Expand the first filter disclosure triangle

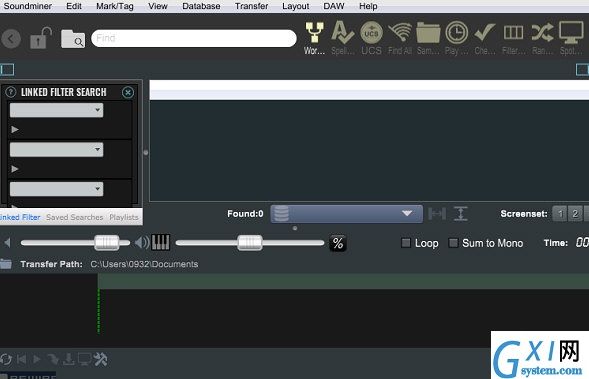point(15,130)
